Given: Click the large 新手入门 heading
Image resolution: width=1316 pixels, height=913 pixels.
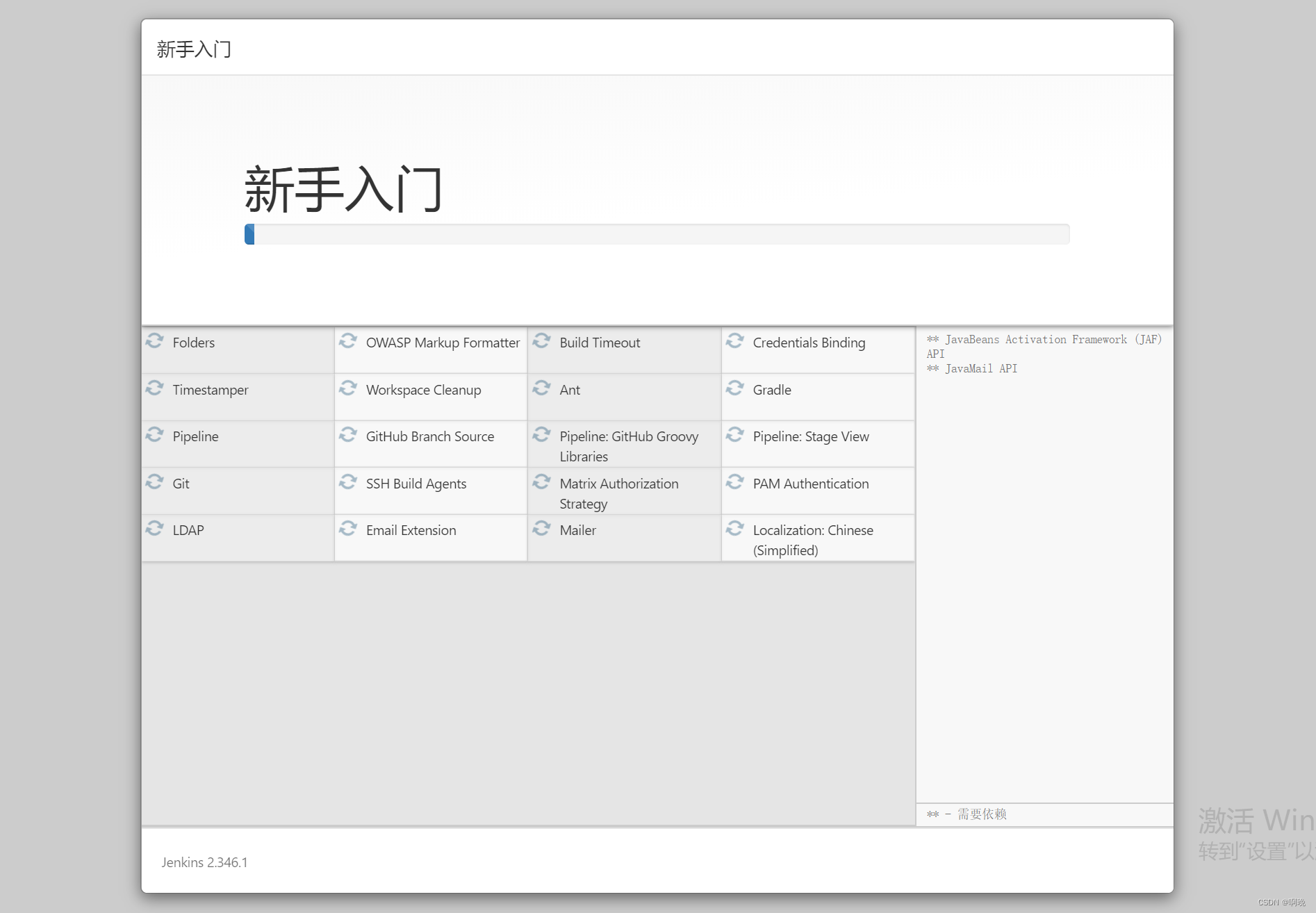Looking at the screenshot, I should pos(344,188).
